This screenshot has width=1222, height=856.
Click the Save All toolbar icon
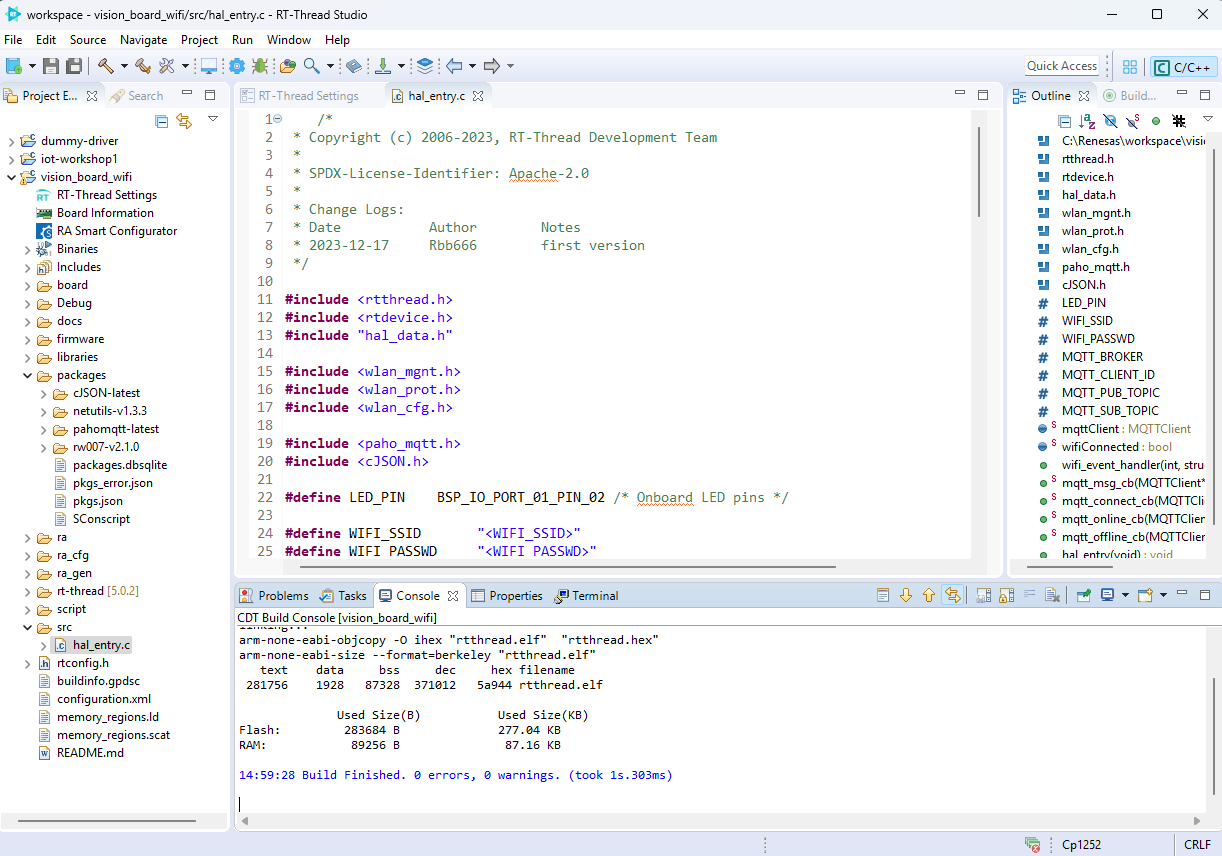pyautogui.click(x=73, y=66)
